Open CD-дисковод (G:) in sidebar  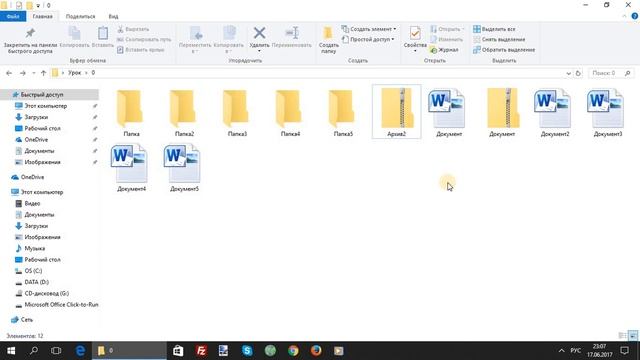(47, 293)
